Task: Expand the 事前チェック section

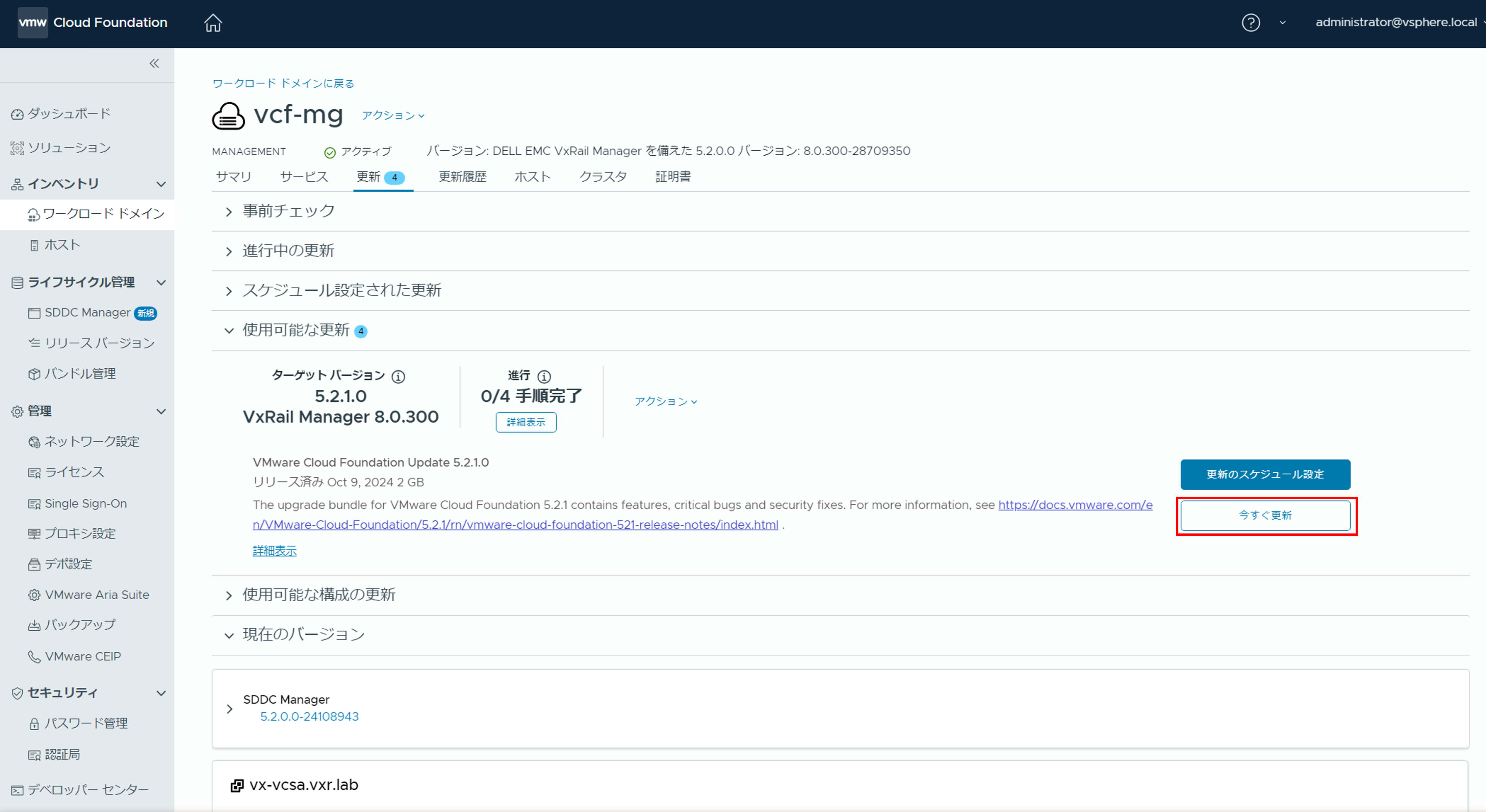Action: click(228, 212)
